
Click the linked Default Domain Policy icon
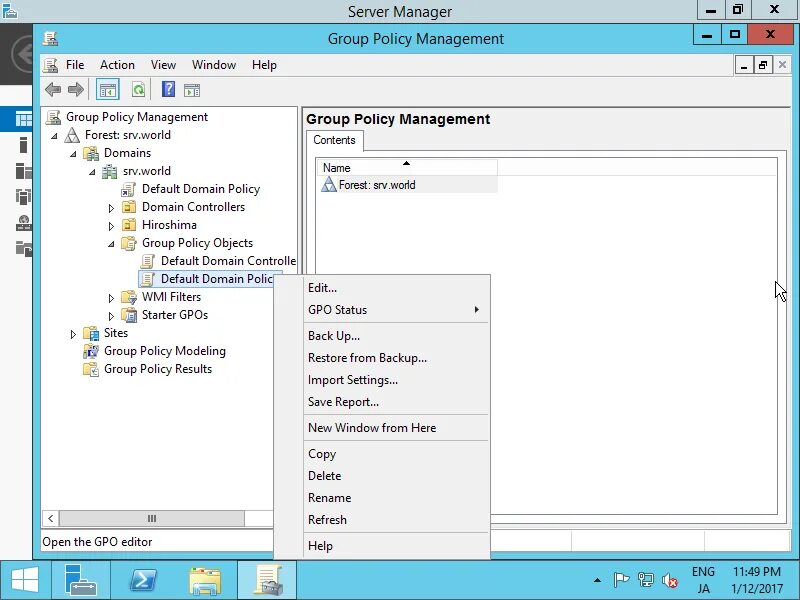[128, 189]
